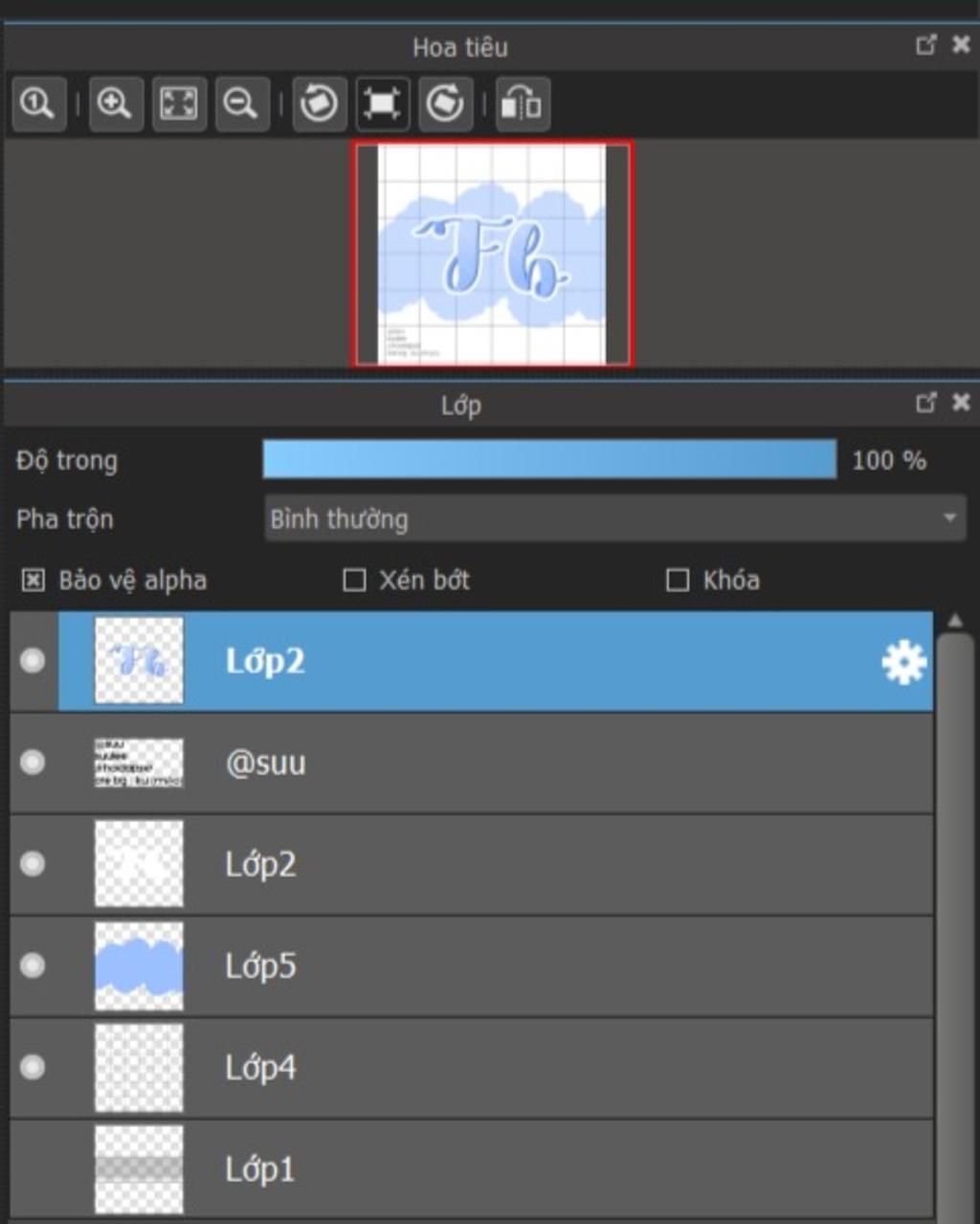The height and width of the screenshot is (1224, 980).
Task: Toggle the Bảo vệ alpha checkbox
Action: click(33, 580)
